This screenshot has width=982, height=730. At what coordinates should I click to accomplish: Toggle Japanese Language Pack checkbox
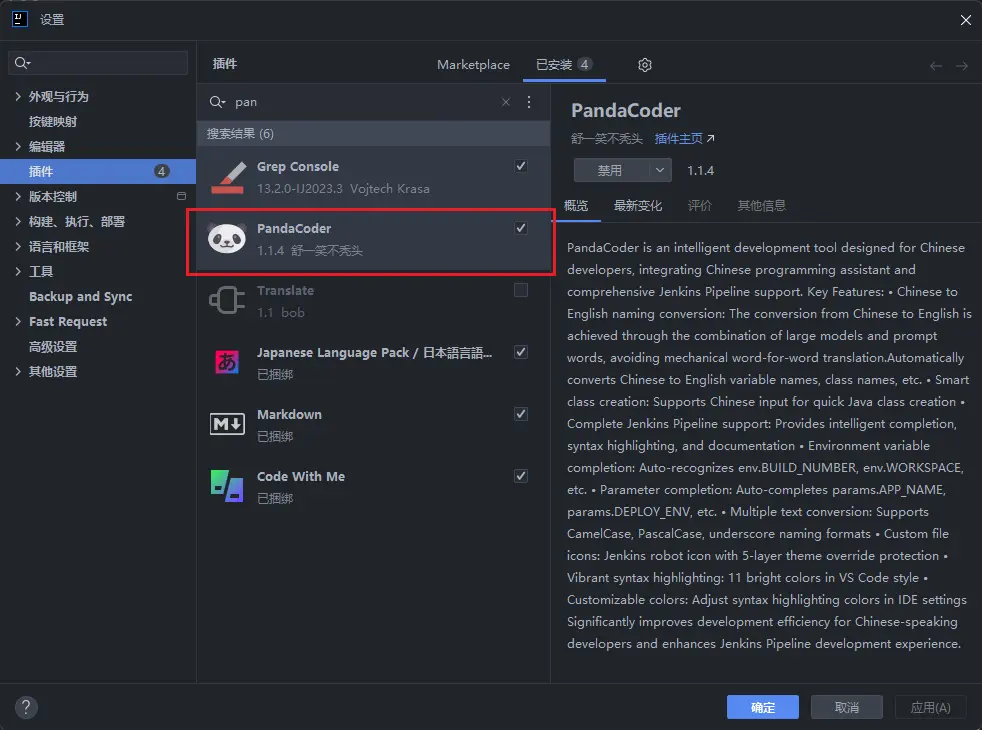pyautogui.click(x=520, y=352)
